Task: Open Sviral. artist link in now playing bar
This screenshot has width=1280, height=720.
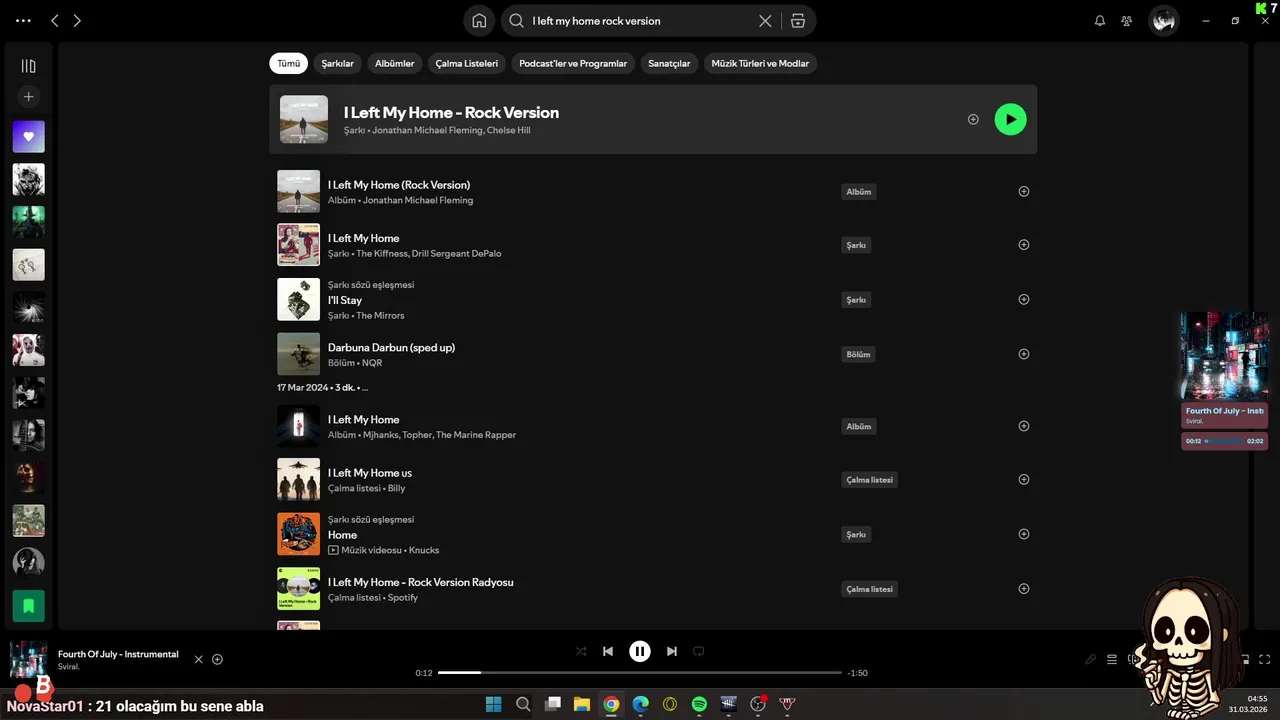Action: tap(69, 667)
